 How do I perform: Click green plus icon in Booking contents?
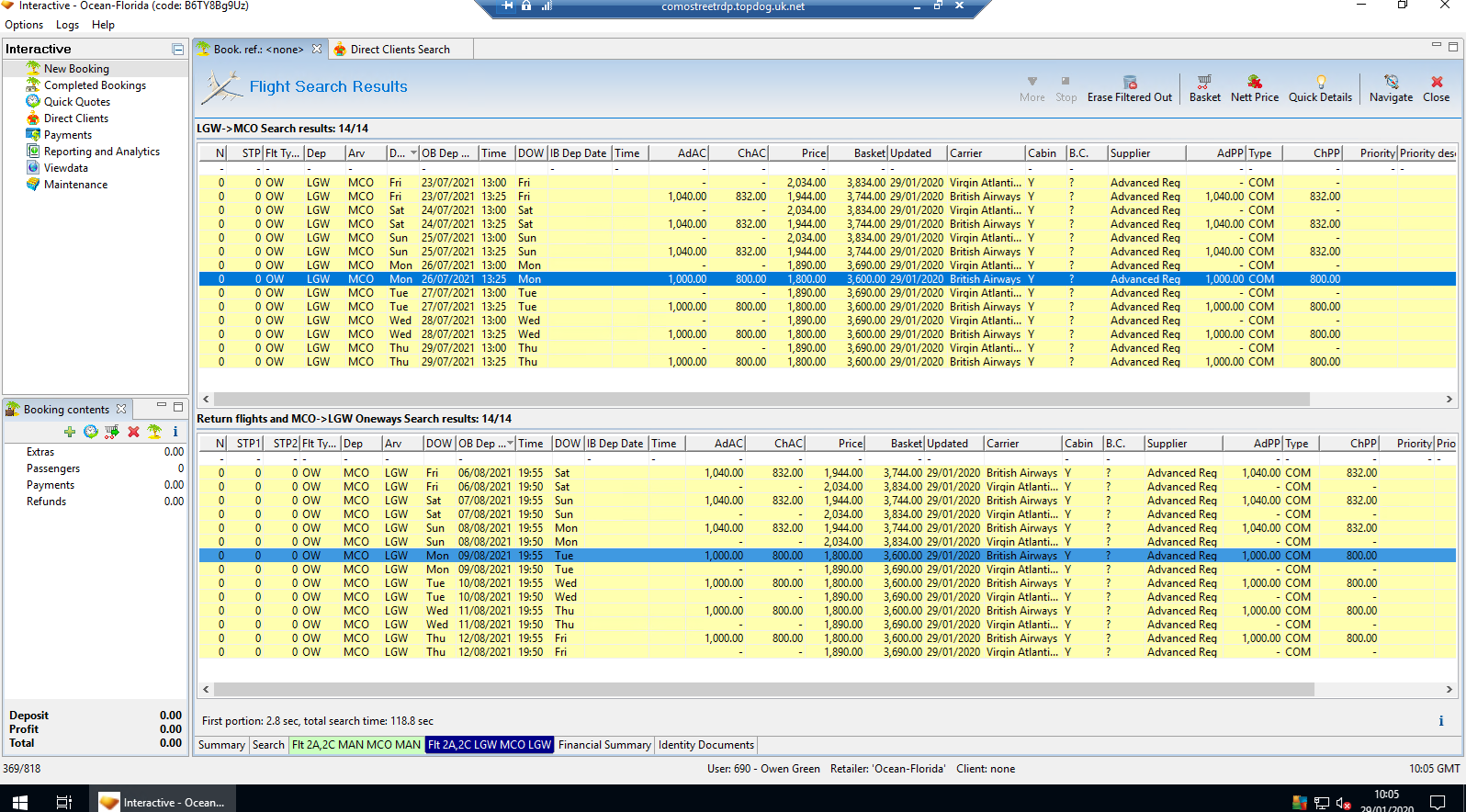[x=70, y=432]
